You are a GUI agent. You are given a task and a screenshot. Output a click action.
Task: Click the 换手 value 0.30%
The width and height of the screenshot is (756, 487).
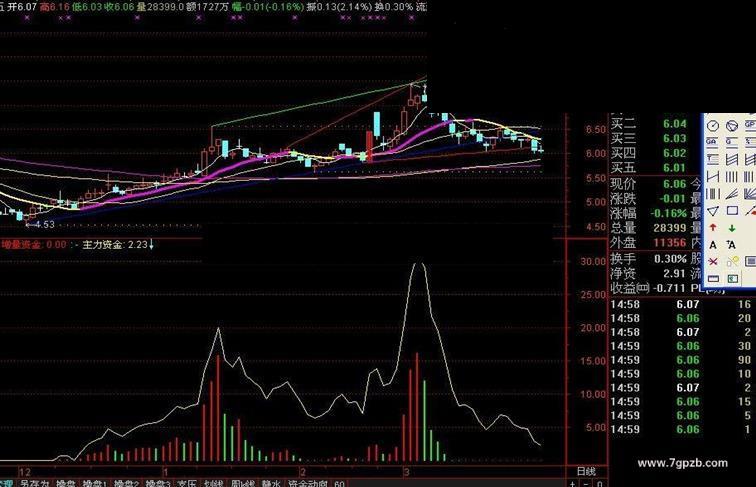pyautogui.click(x=670, y=259)
